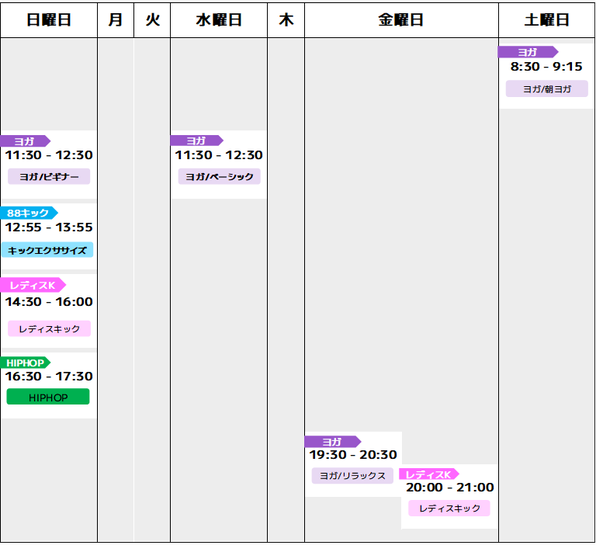
Task: Click Sunday's pink レディスK tag
Action: click(33, 285)
